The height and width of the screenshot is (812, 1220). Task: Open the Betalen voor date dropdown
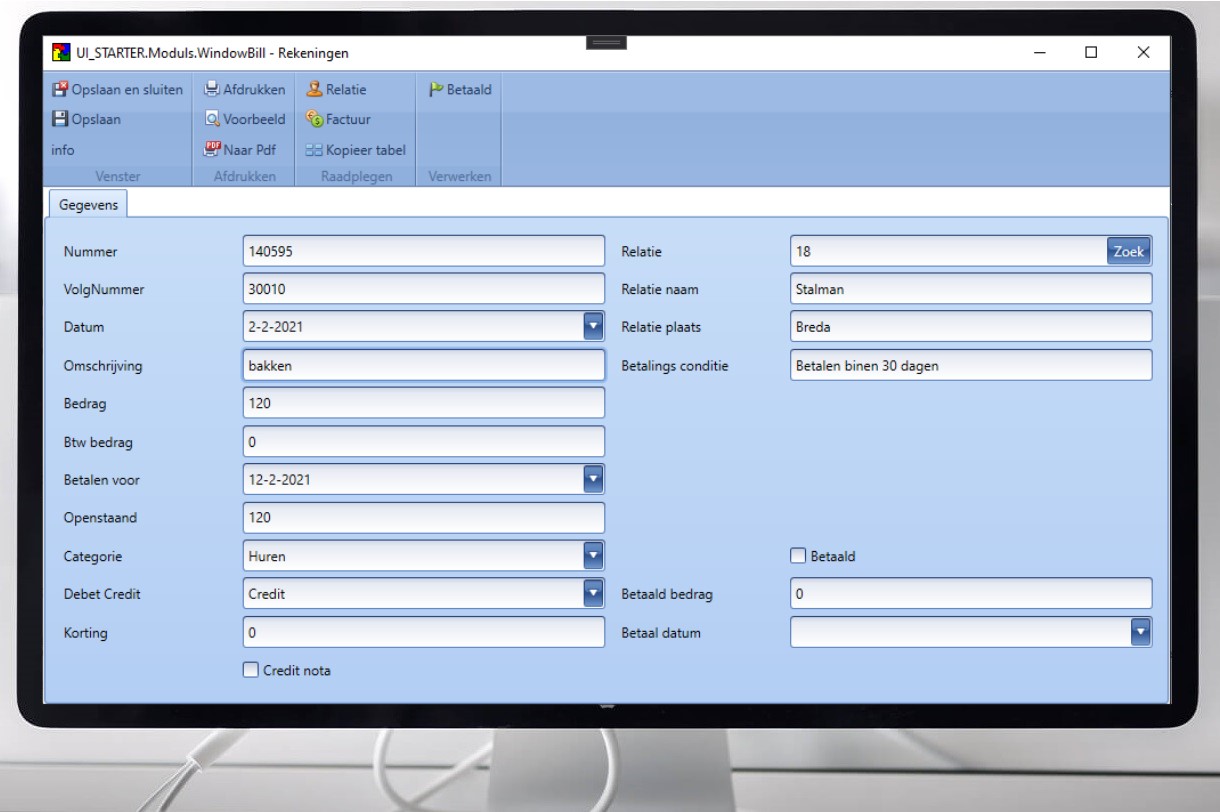594,479
